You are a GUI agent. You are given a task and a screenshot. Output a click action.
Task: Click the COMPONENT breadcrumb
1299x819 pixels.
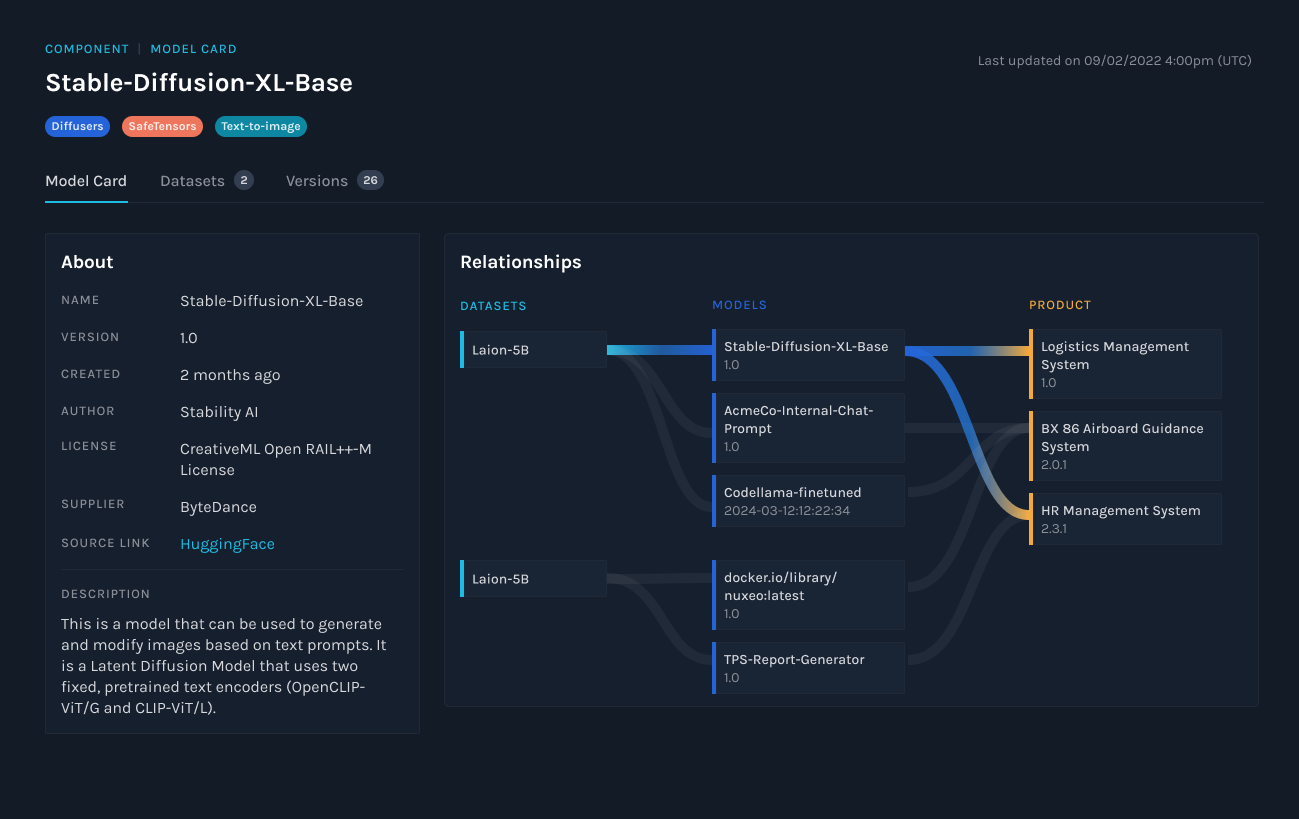coord(87,48)
